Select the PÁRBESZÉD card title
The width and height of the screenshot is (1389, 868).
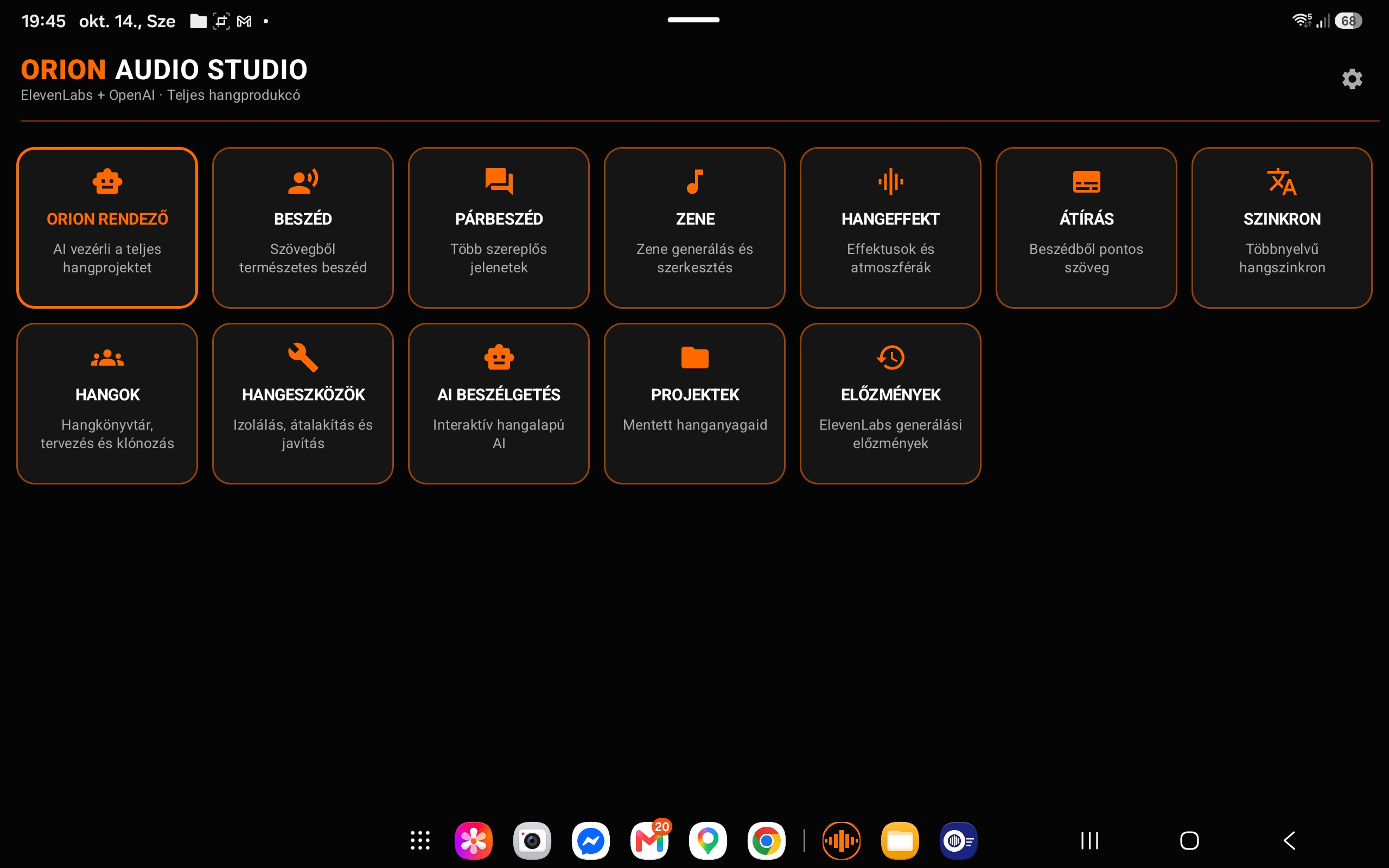(x=499, y=219)
